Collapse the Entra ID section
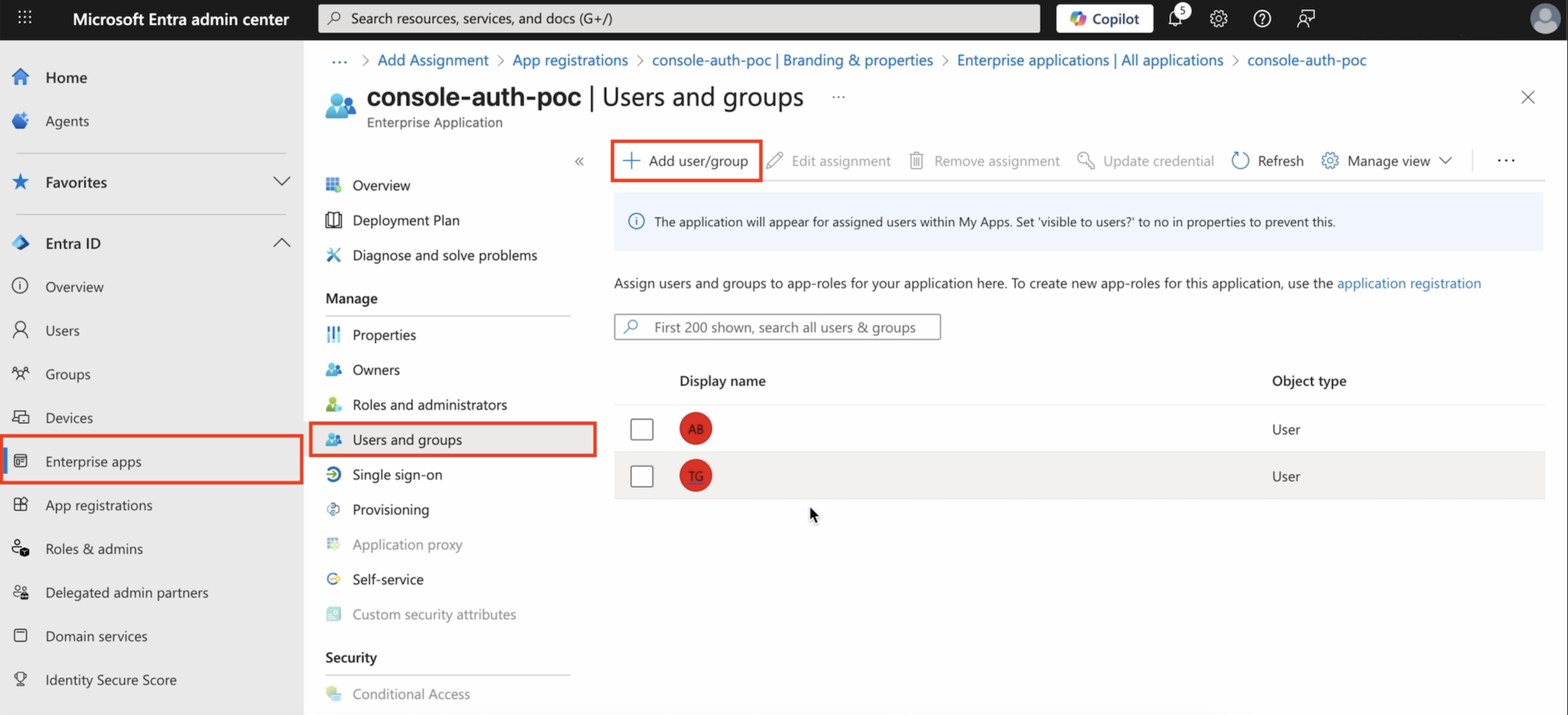 281,243
